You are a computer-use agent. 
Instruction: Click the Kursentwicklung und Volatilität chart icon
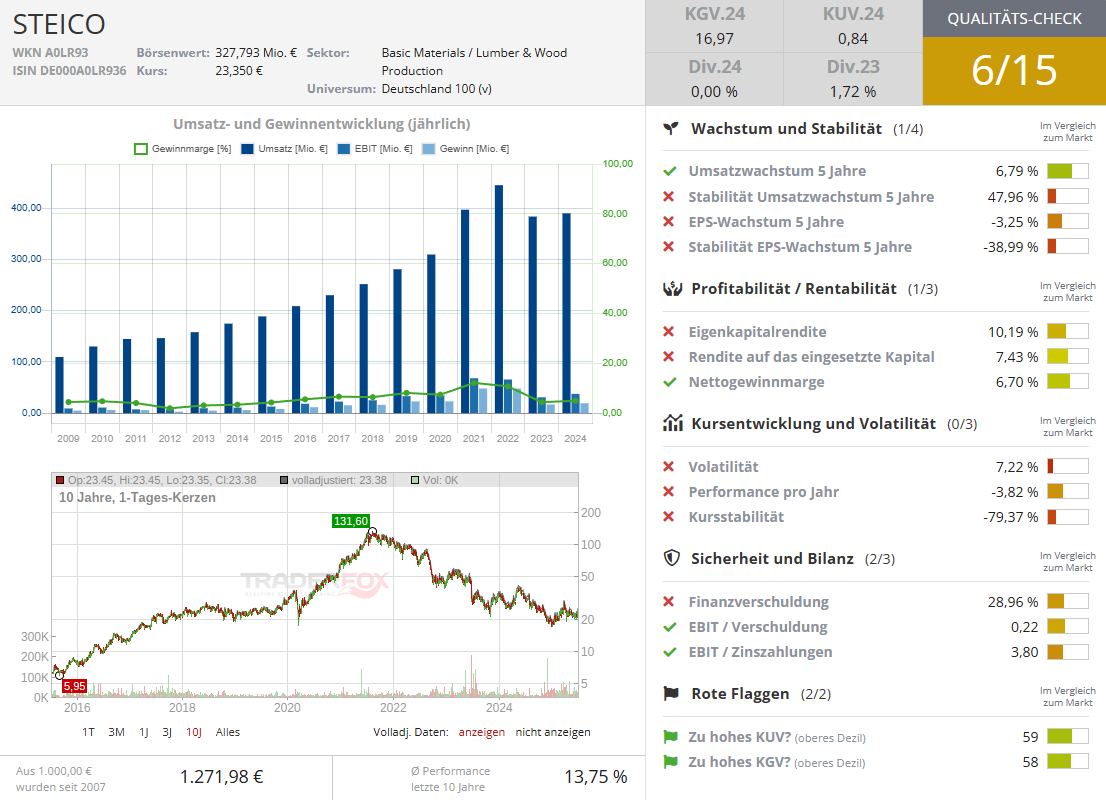pos(673,423)
